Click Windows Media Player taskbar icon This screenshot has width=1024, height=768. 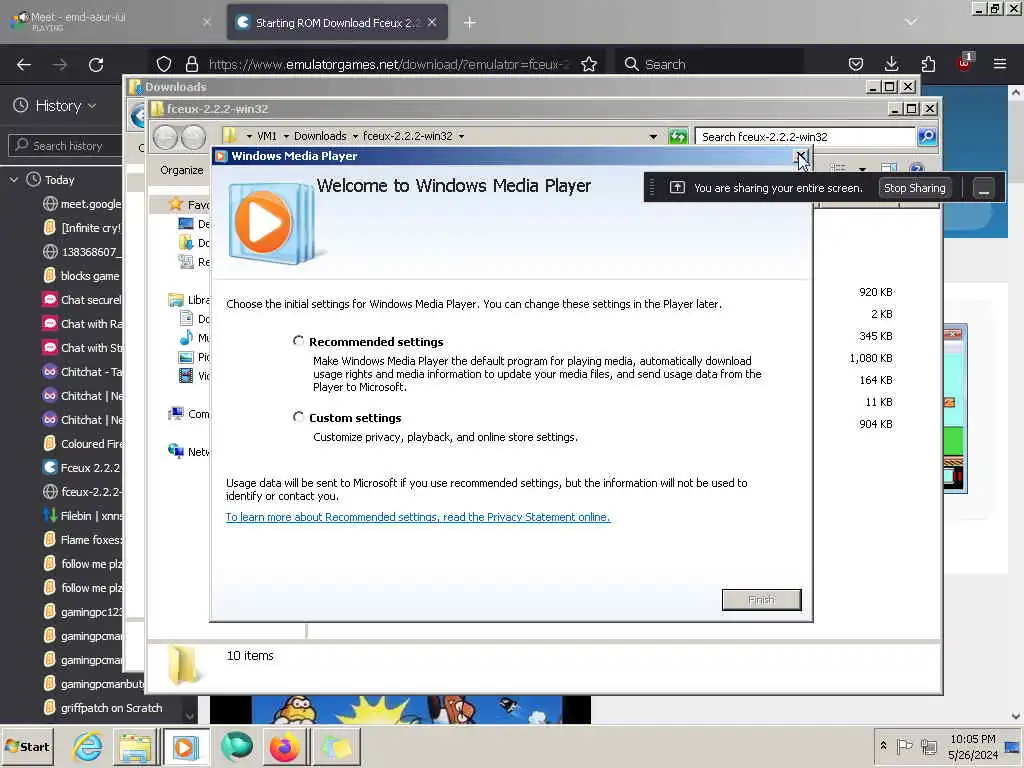coord(185,747)
